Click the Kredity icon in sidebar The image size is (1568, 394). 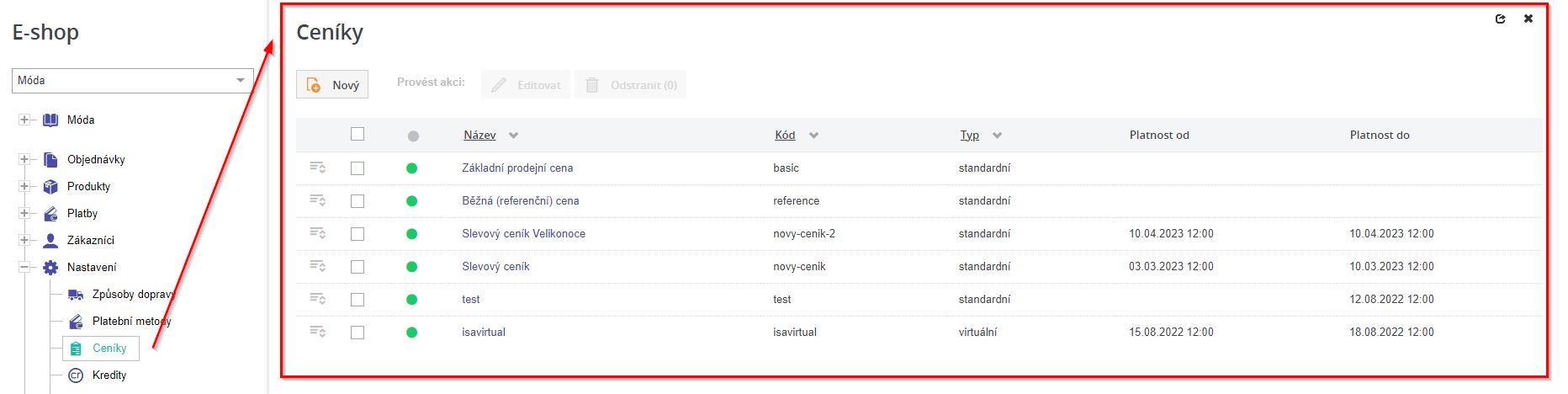click(76, 375)
